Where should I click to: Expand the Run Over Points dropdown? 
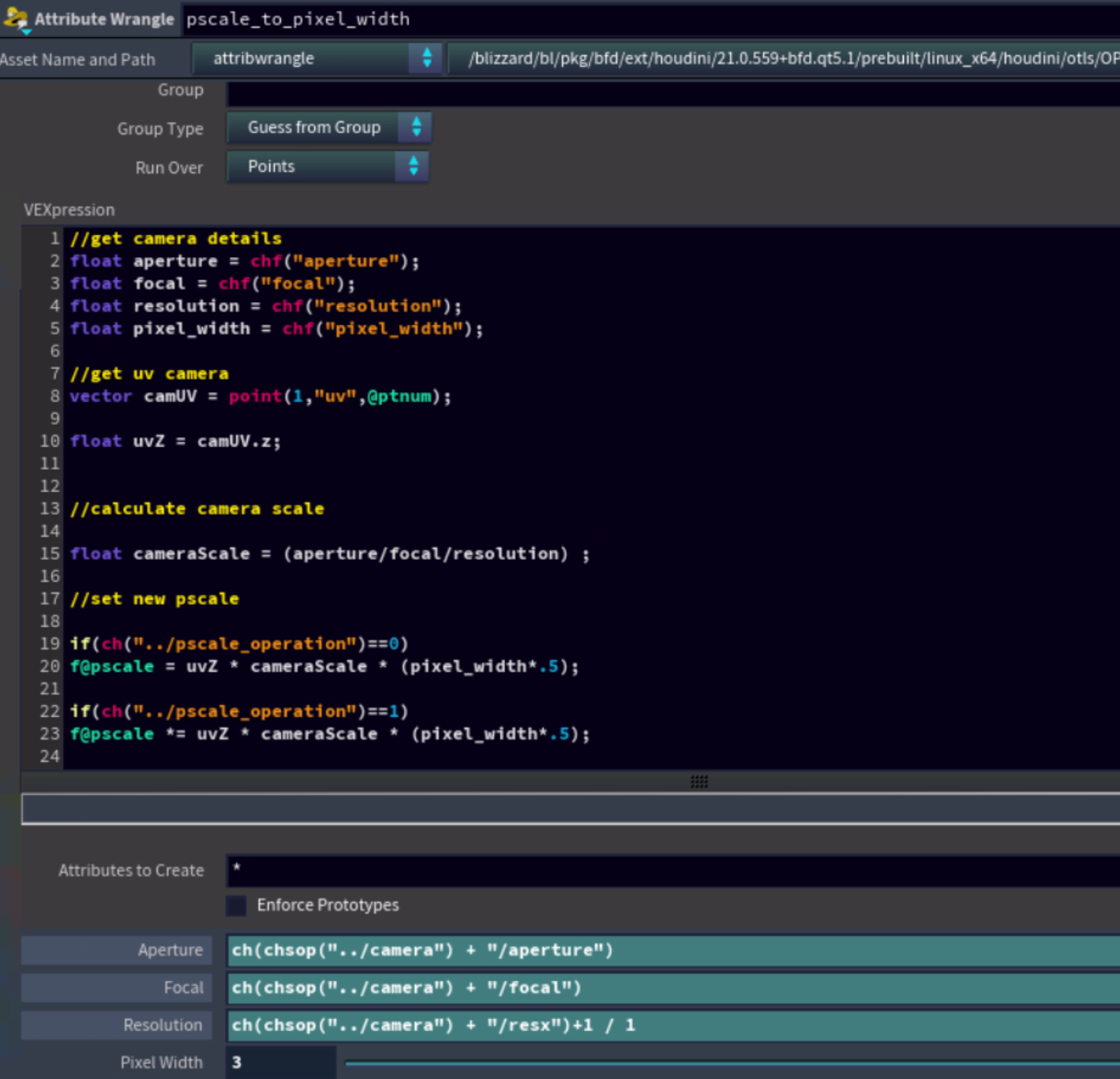327,167
